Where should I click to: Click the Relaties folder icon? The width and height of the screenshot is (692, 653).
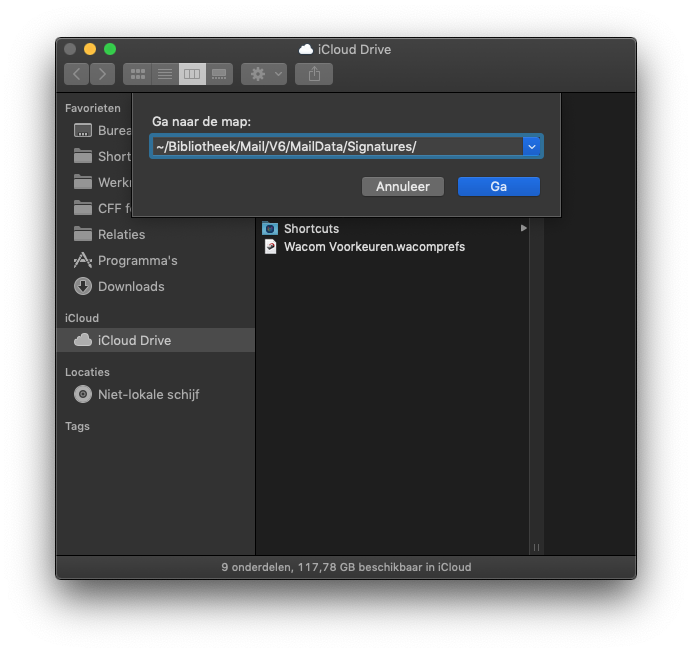tap(83, 234)
